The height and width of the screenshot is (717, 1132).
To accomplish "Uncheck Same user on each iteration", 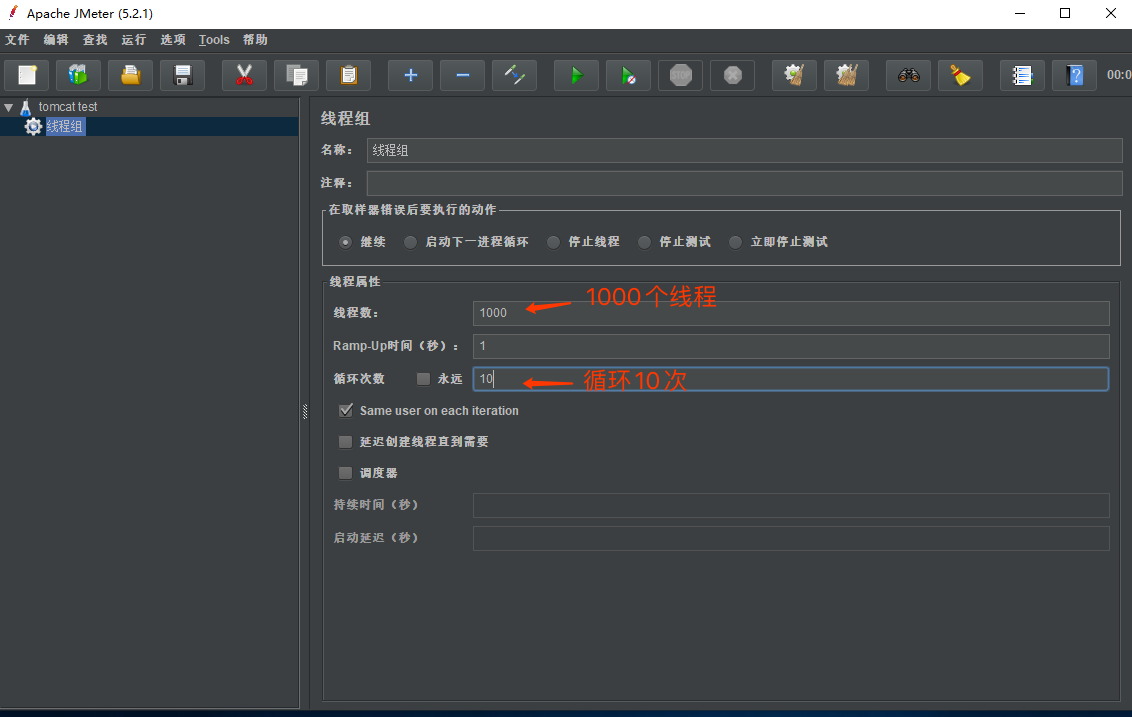I will pyautogui.click(x=346, y=411).
